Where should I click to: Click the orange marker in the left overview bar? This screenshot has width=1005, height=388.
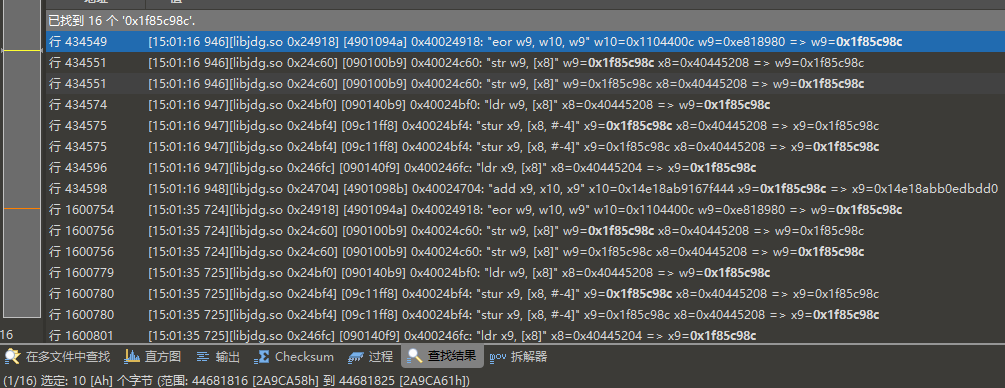(x=22, y=209)
